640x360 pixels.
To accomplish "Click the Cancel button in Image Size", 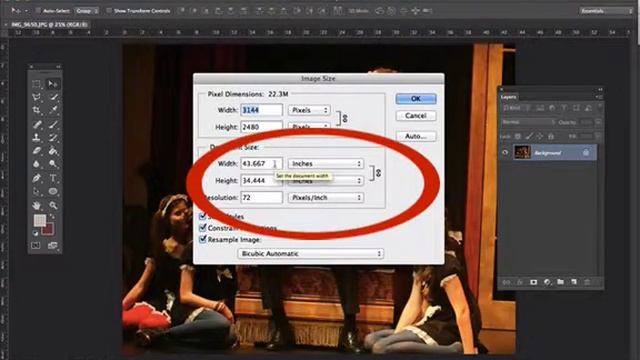I will click(x=416, y=116).
